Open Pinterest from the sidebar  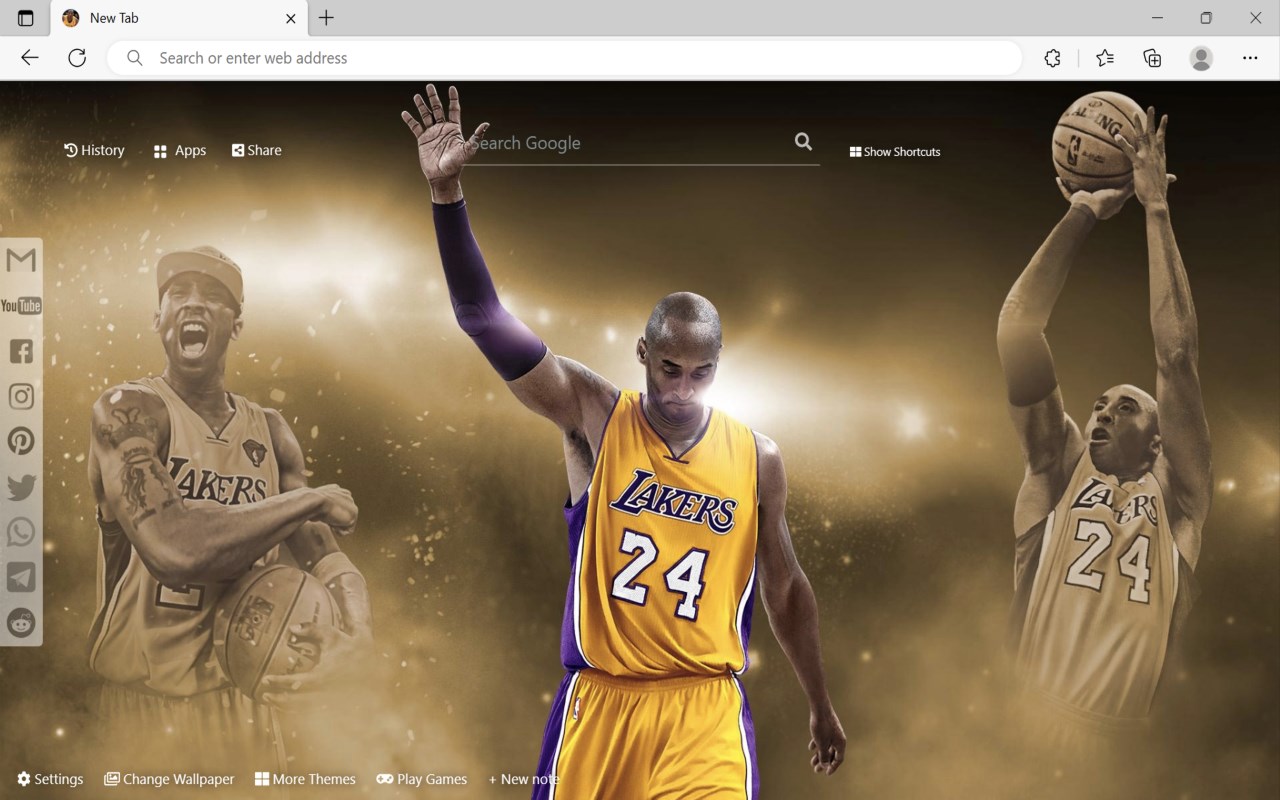[x=21, y=441]
